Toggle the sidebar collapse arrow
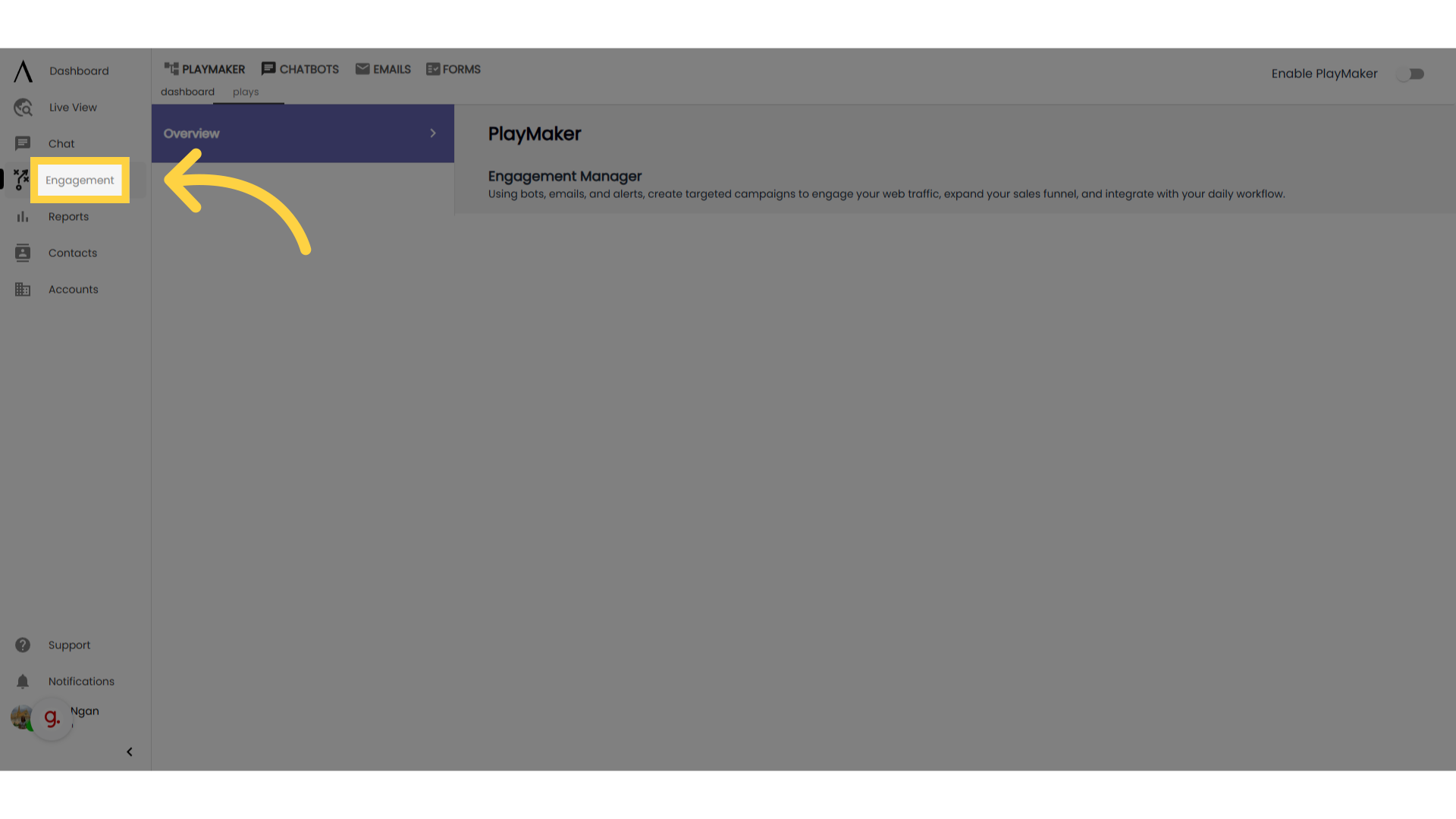The width and height of the screenshot is (1456, 819). [x=129, y=751]
